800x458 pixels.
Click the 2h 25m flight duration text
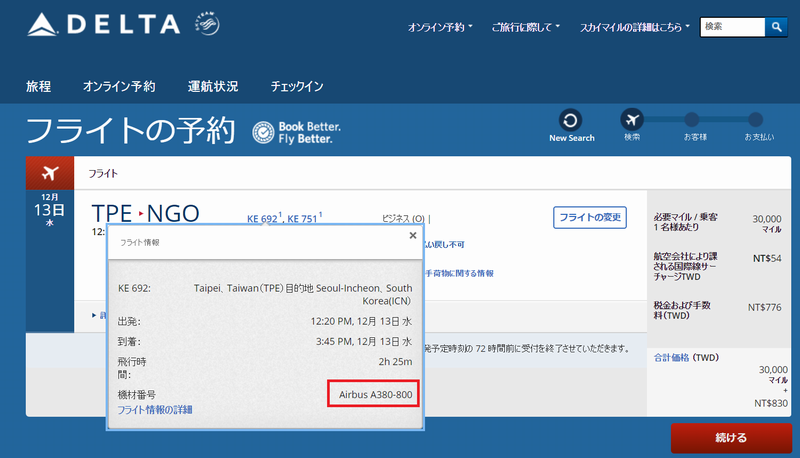pyautogui.click(x=395, y=362)
